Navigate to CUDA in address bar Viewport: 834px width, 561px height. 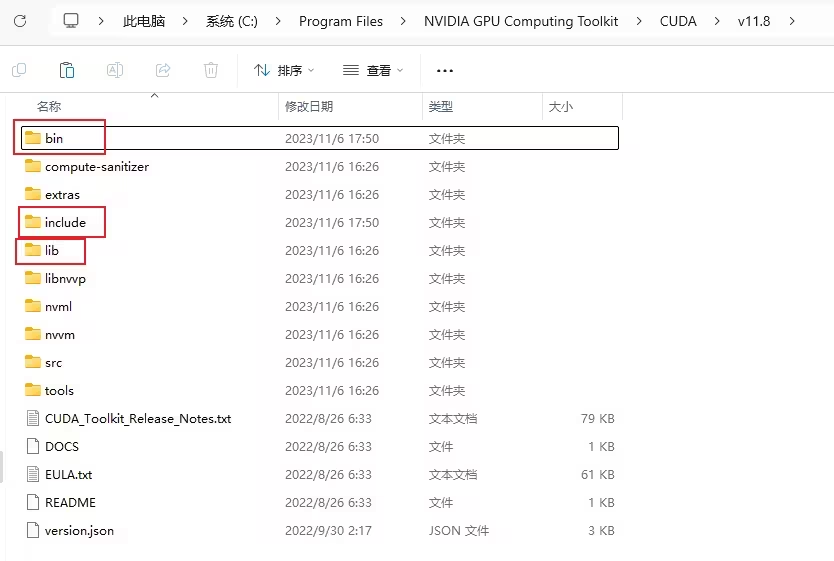[678, 21]
